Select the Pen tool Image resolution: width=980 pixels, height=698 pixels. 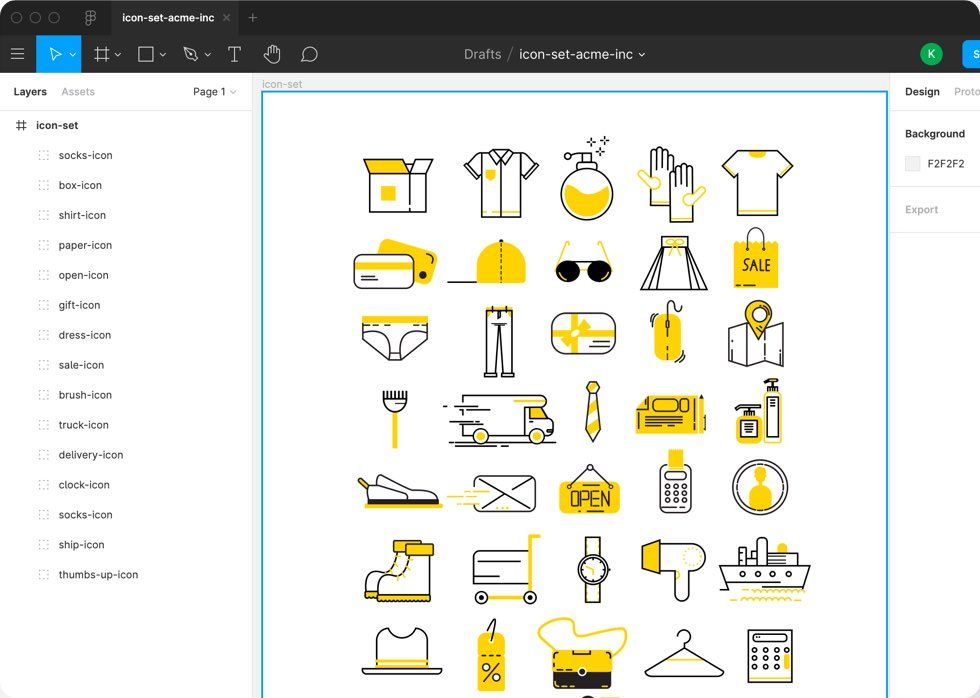190,54
